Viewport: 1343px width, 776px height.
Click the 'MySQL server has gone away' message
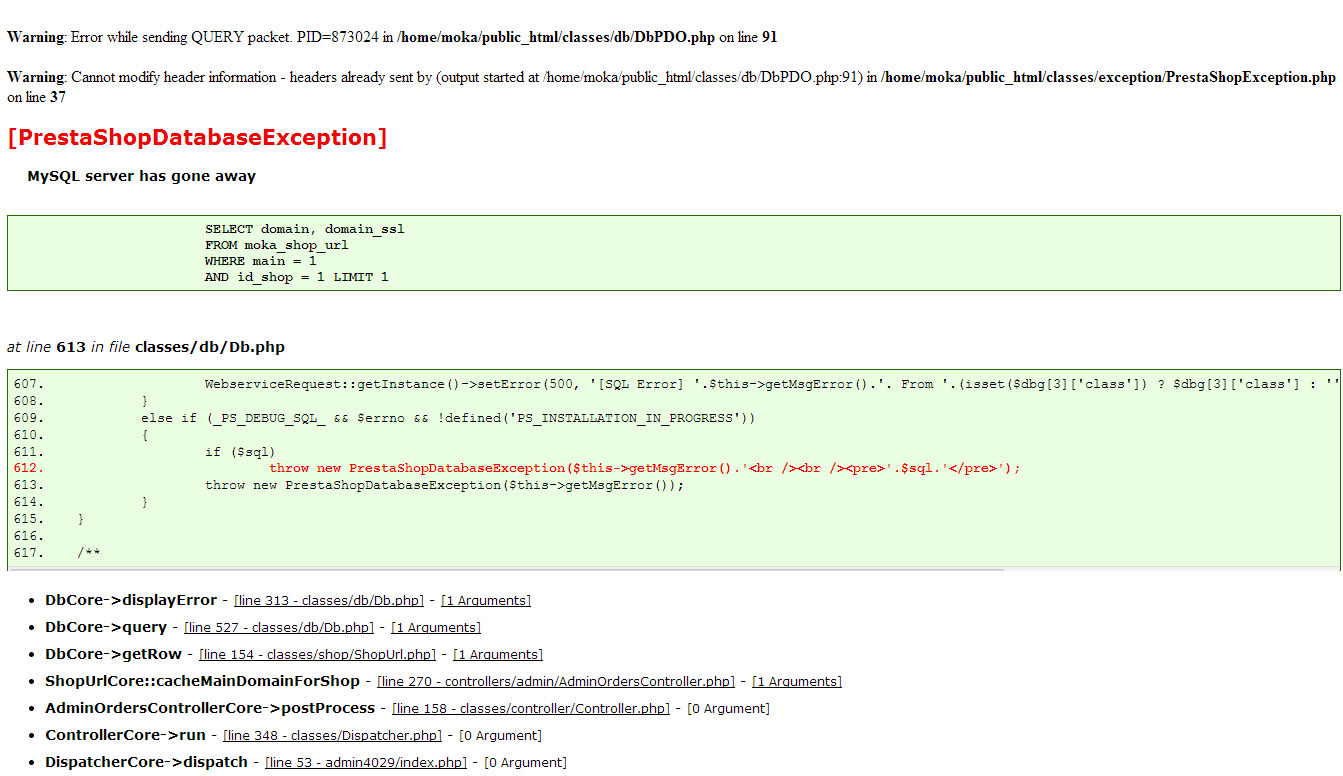click(x=141, y=176)
